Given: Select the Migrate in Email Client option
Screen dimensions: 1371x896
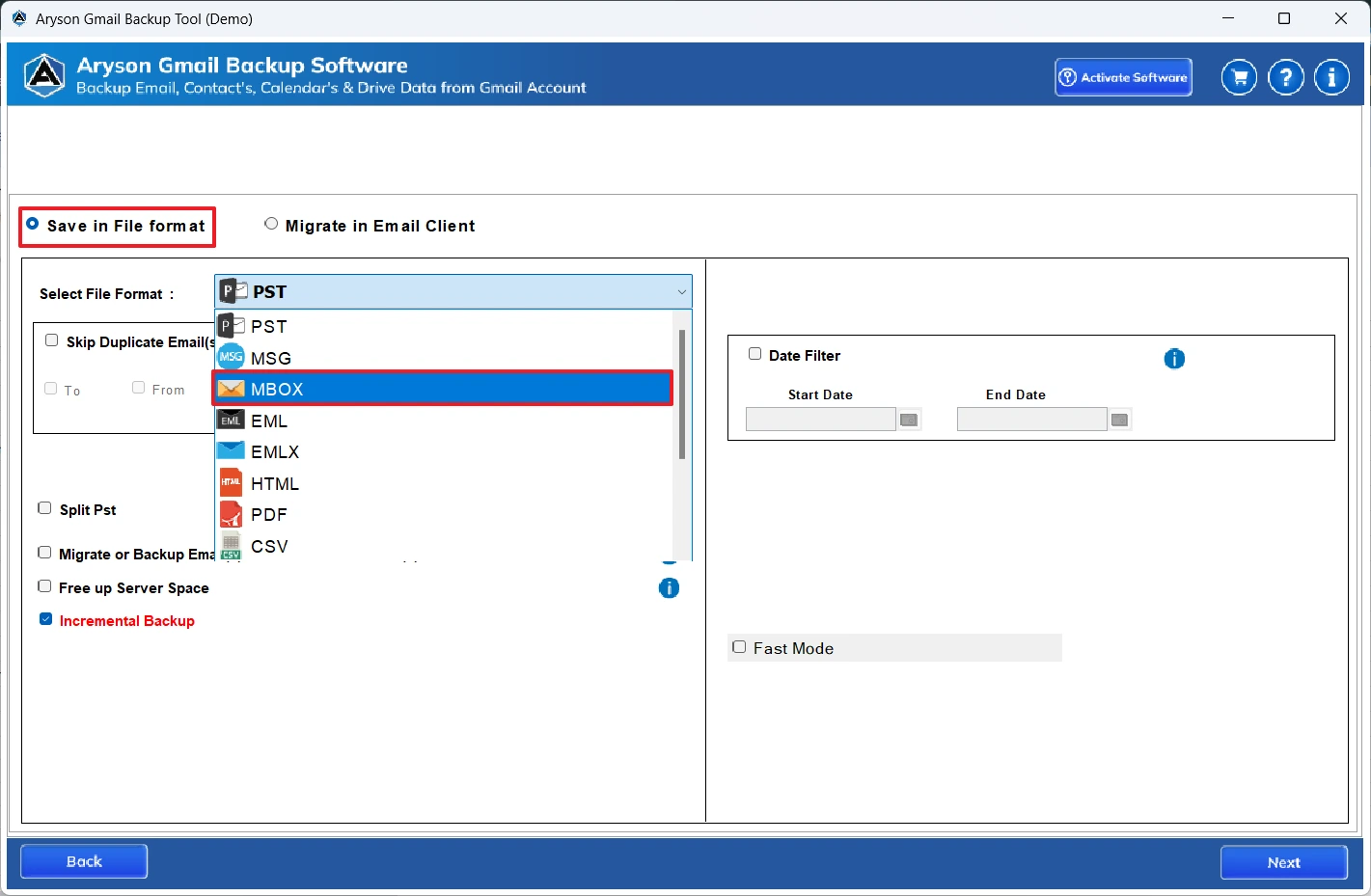Looking at the screenshot, I should 271,224.
